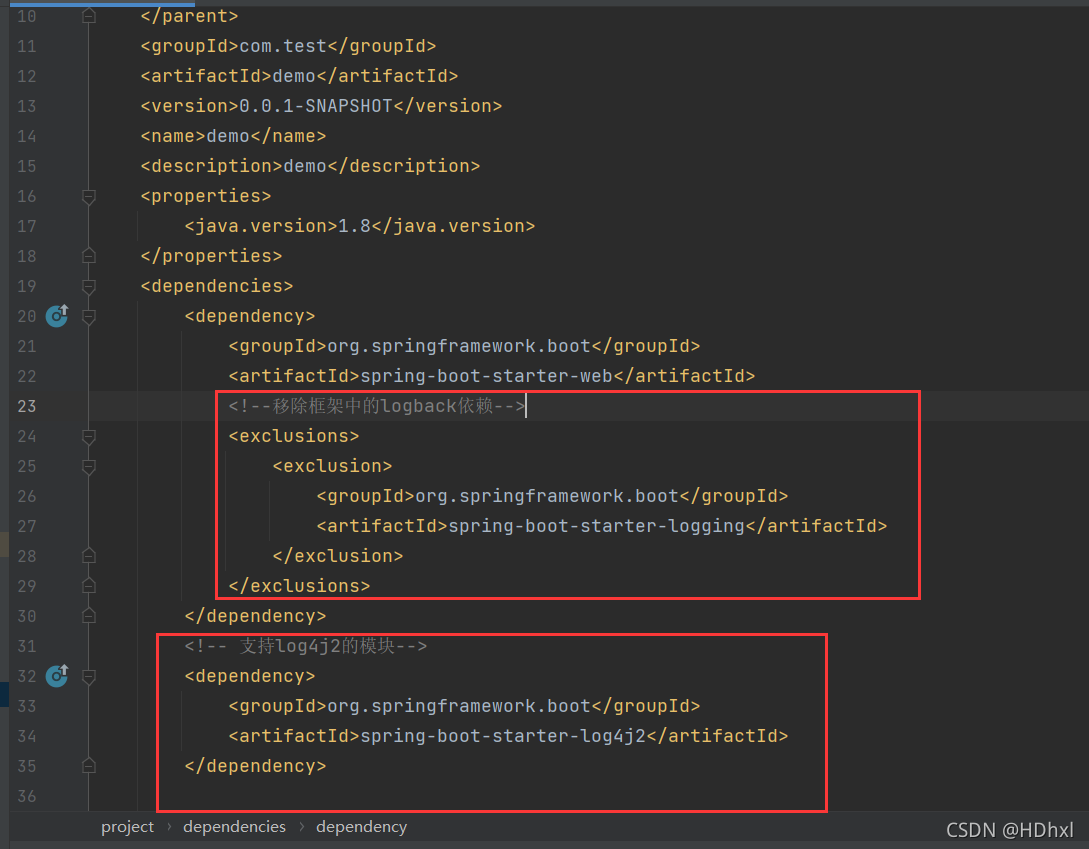Click the fold end marker on line 18
The width and height of the screenshot is (1089, 849).
coord(88,256)
